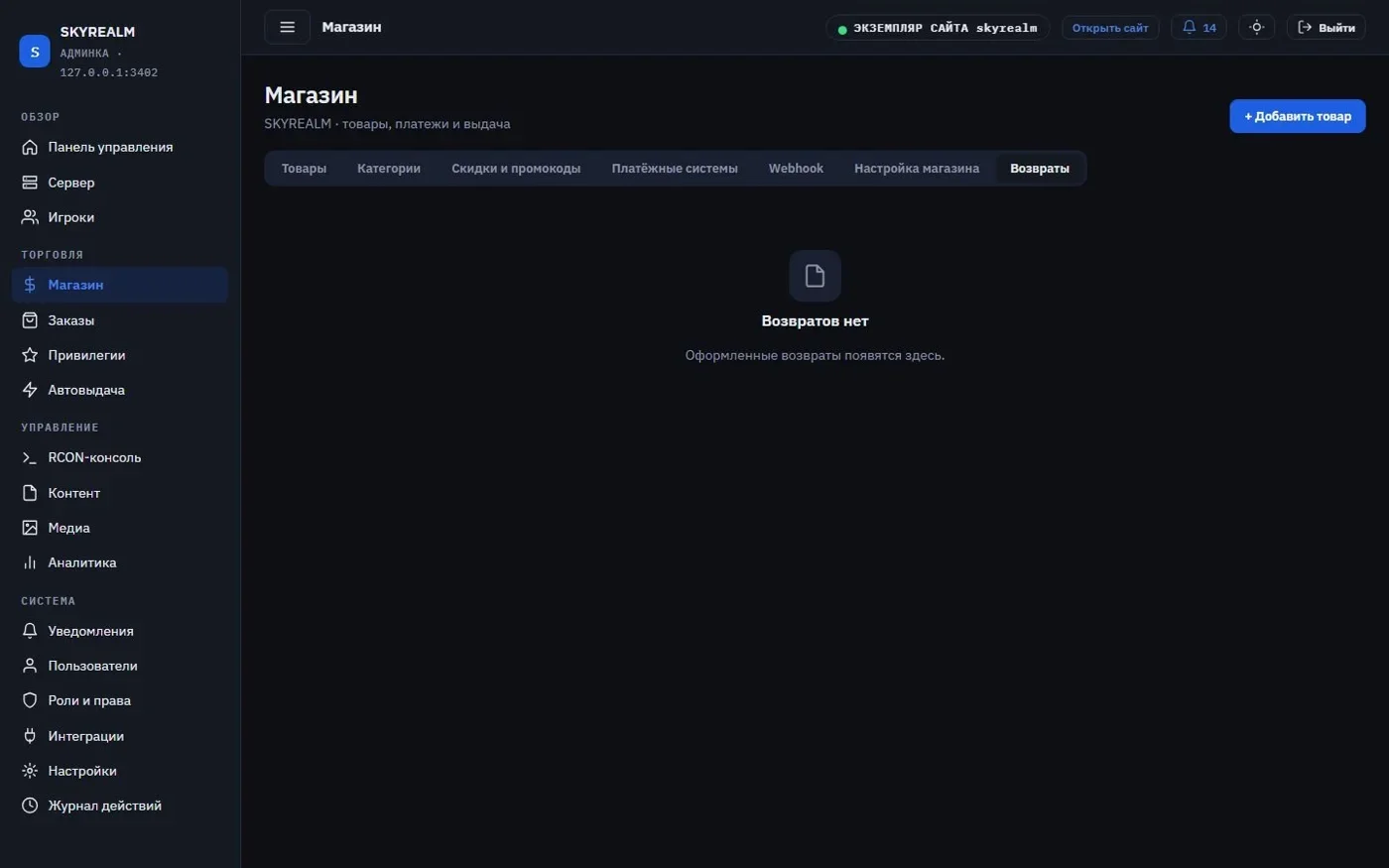Show the Настройка магазина tab
This screenshot has width=1389, height=868.
click(x=917, y=169)
